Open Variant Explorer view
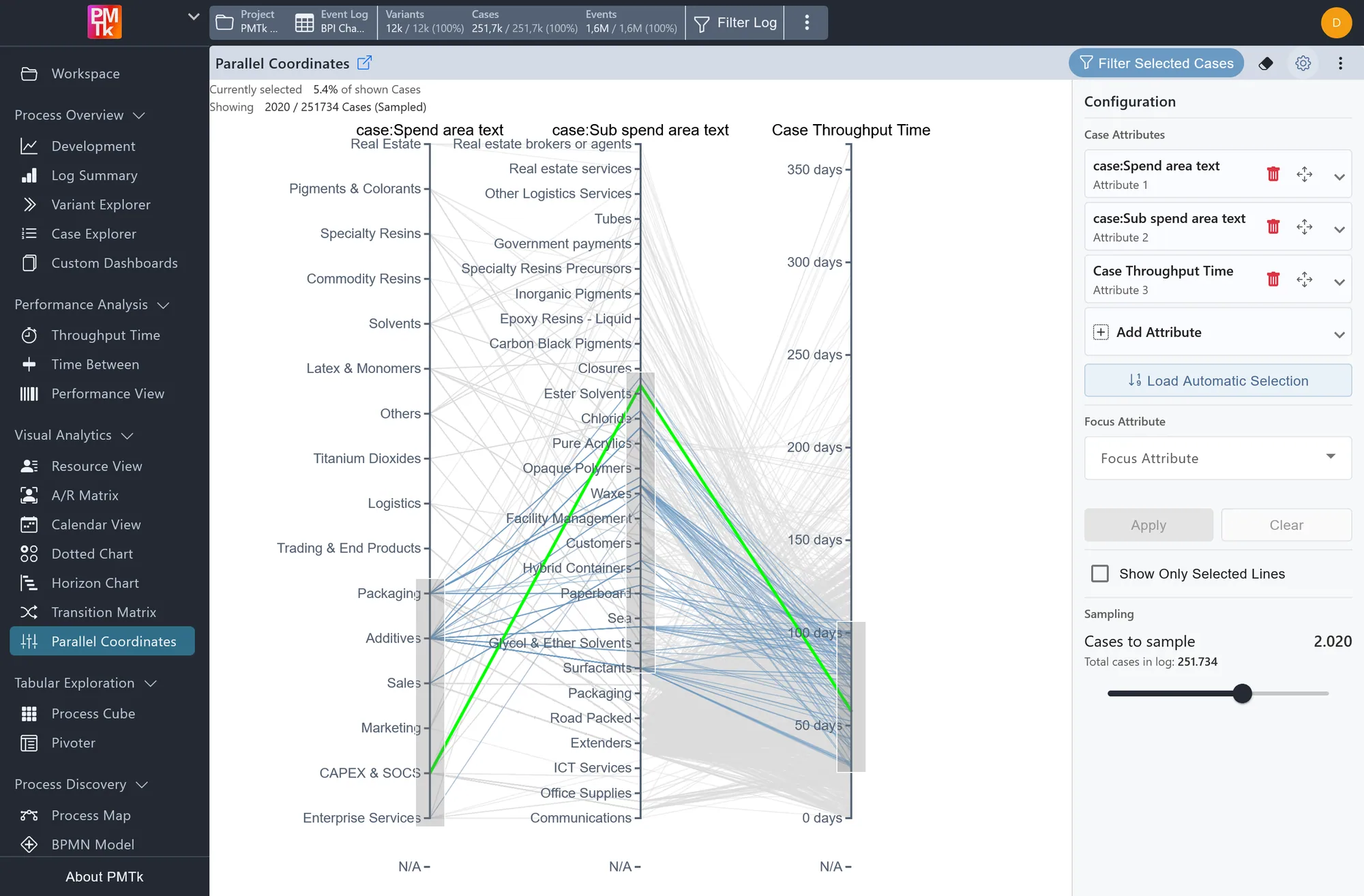Image resolution: width=1364 pixels, height=896 pixels. (101, 205)
